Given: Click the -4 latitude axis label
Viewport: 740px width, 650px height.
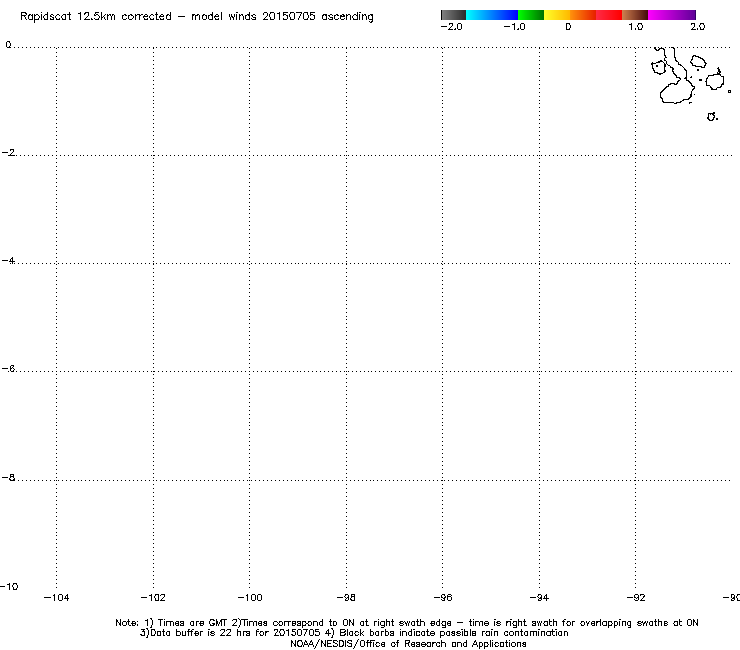Looking at the screenshot, I should click(8, 261).
